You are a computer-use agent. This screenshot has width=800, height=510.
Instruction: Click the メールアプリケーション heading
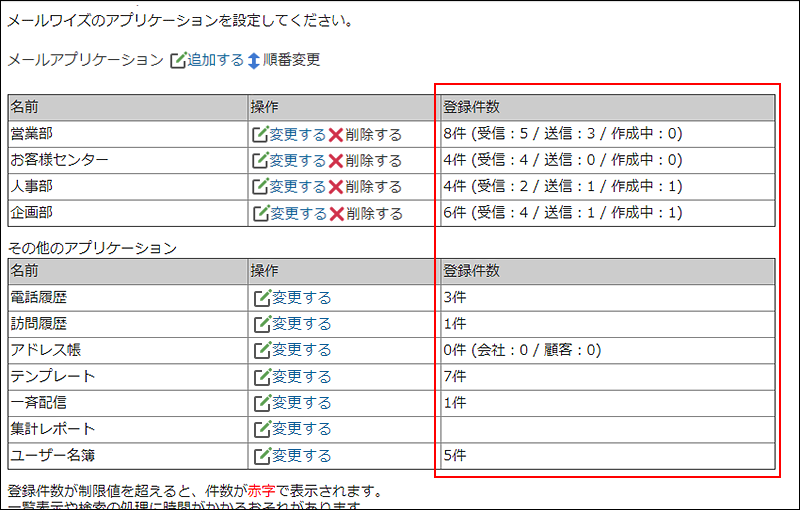coord(86,60)
